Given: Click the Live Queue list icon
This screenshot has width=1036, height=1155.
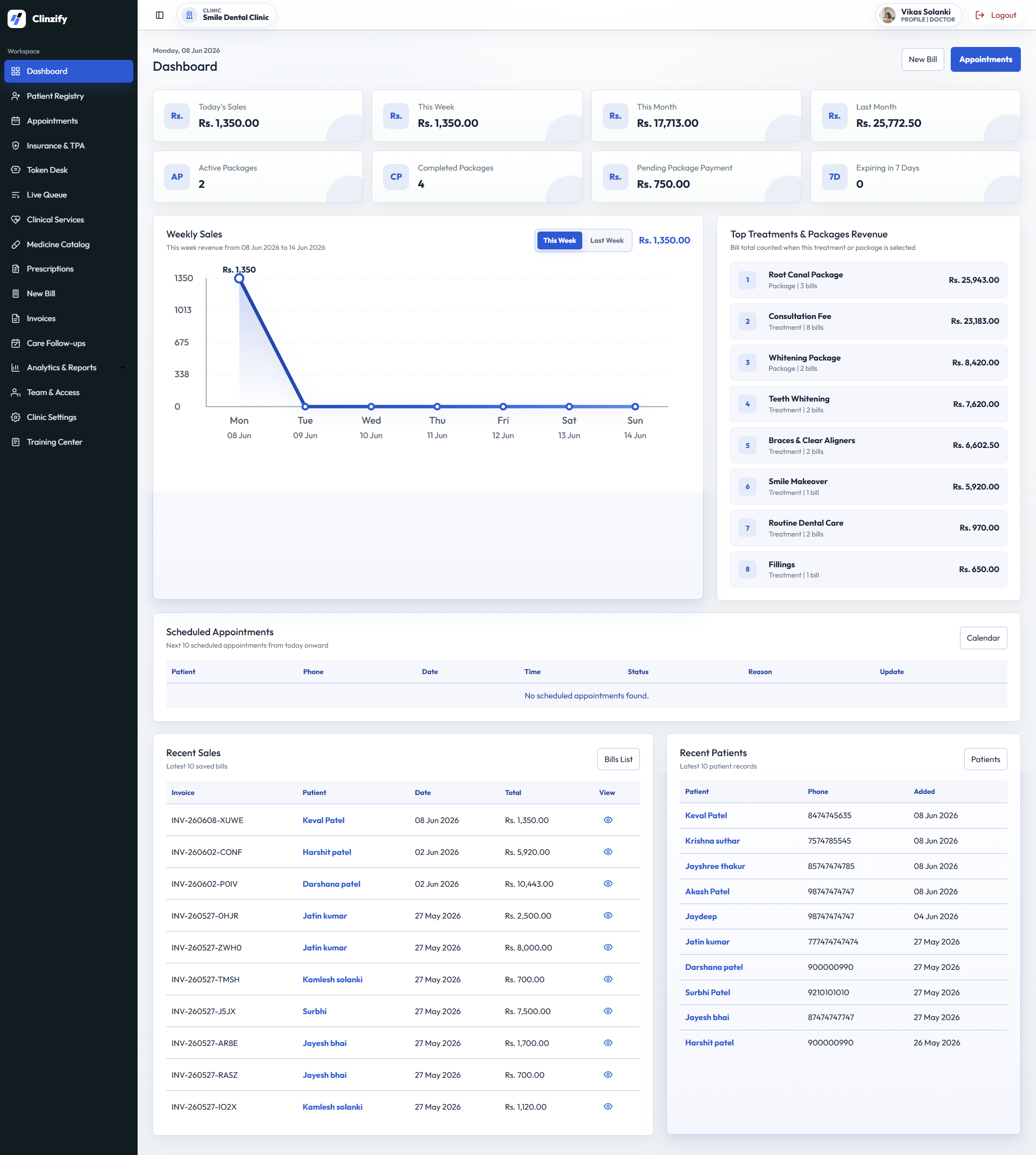Looking at the screenshot, I should coord(16,195).
